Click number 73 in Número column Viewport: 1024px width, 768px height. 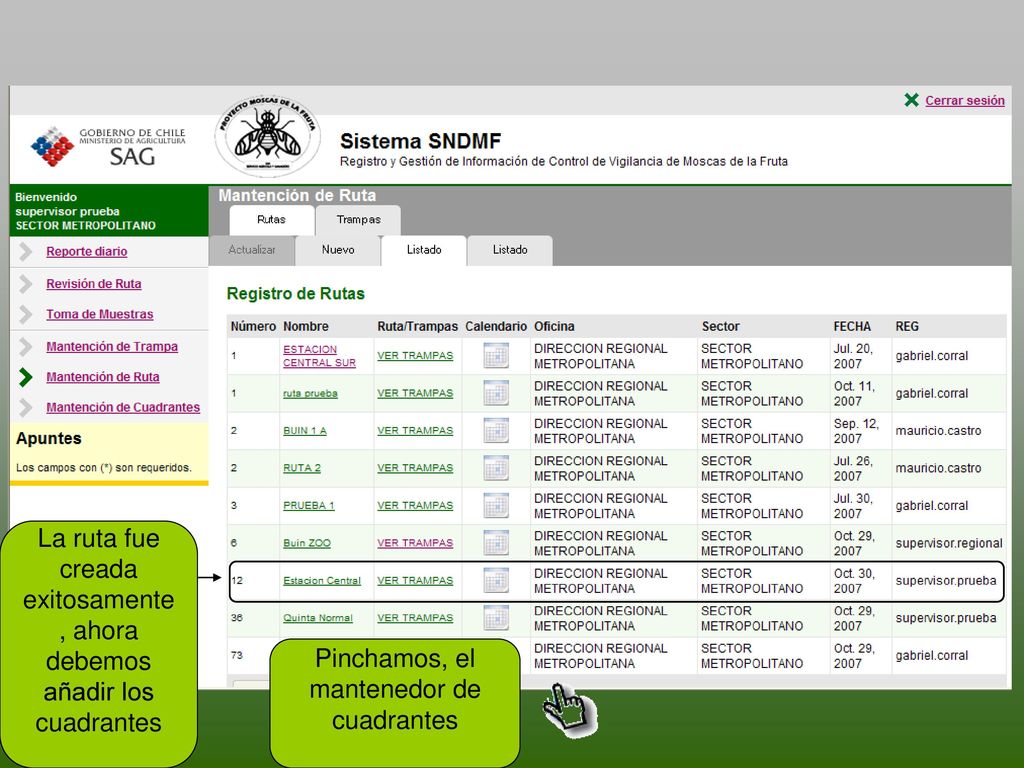[236, 655]
